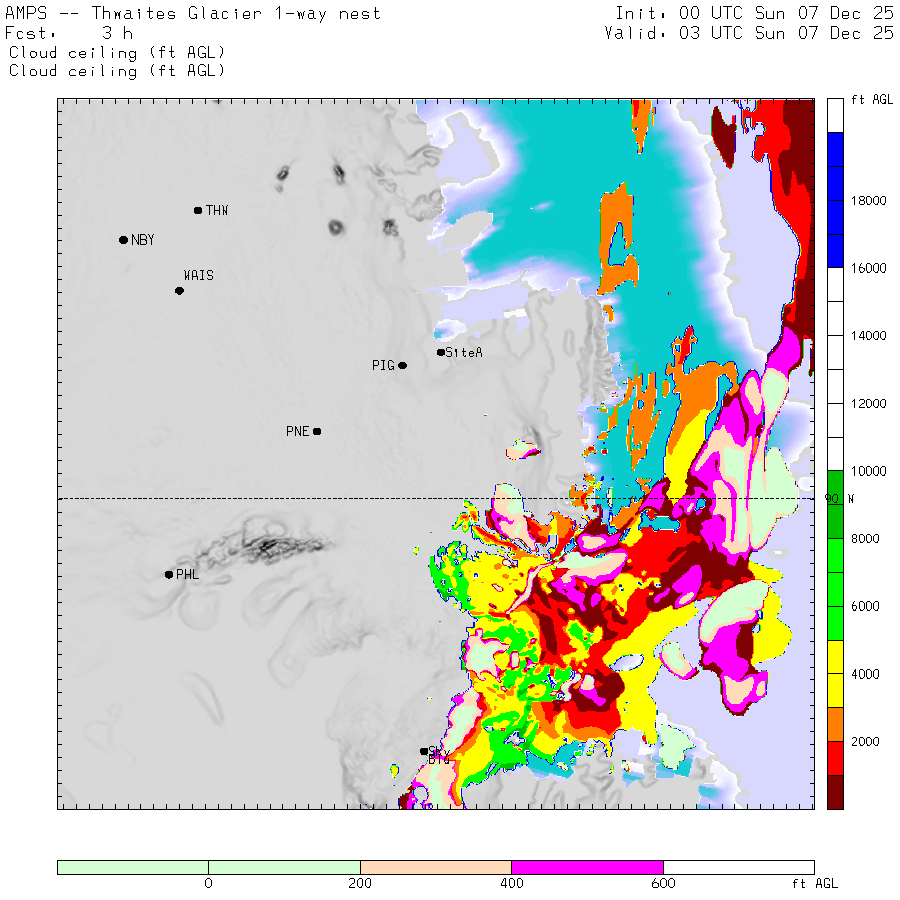This screenshot has height=900, width=900.
Task: Click the 'Init: 00 UTC Sun 07 Dec 25' text
Action: coord(754,13)
